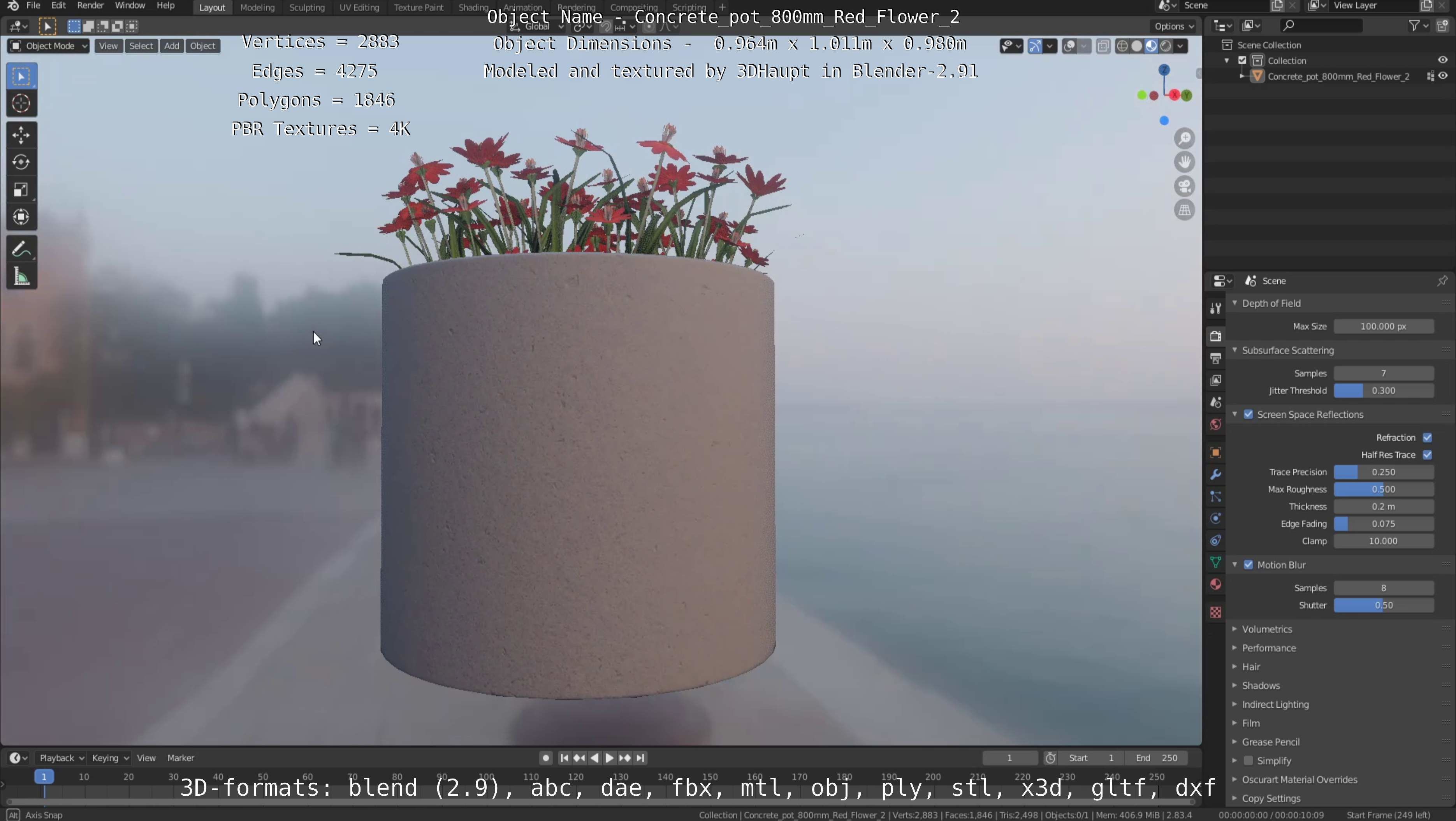1456x821 pixels.
Task: Open the View Layer properties tab
Action: [1216, 380]
